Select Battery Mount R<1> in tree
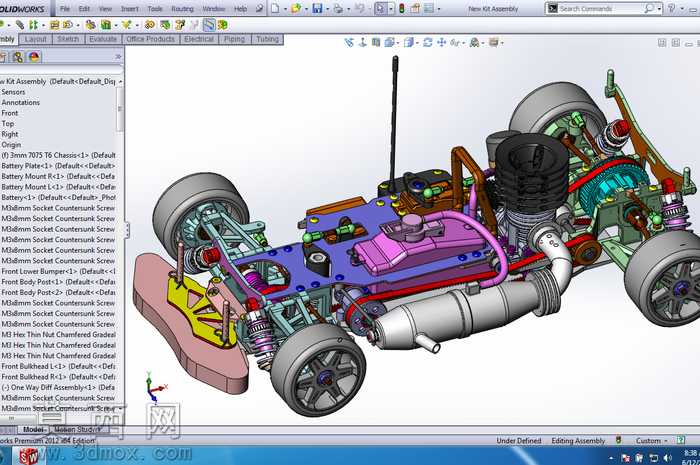 click(x=58, y=176)
